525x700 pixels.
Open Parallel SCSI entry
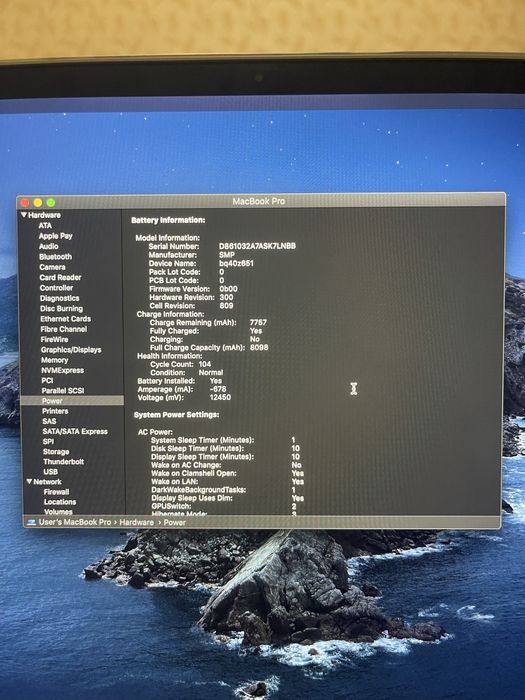[63, 391]
